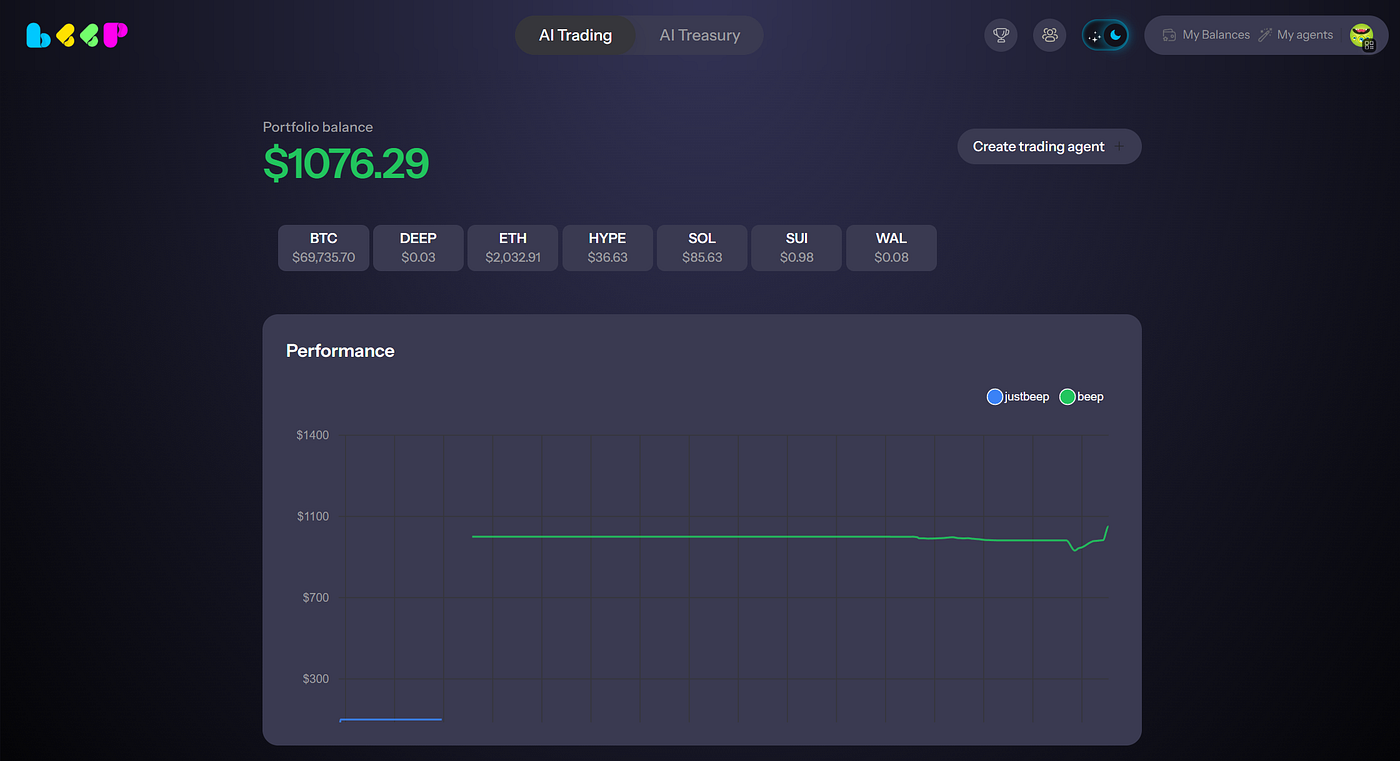
Task: Click the magic wand icon beside My agents
Action: click(1265, 35)
